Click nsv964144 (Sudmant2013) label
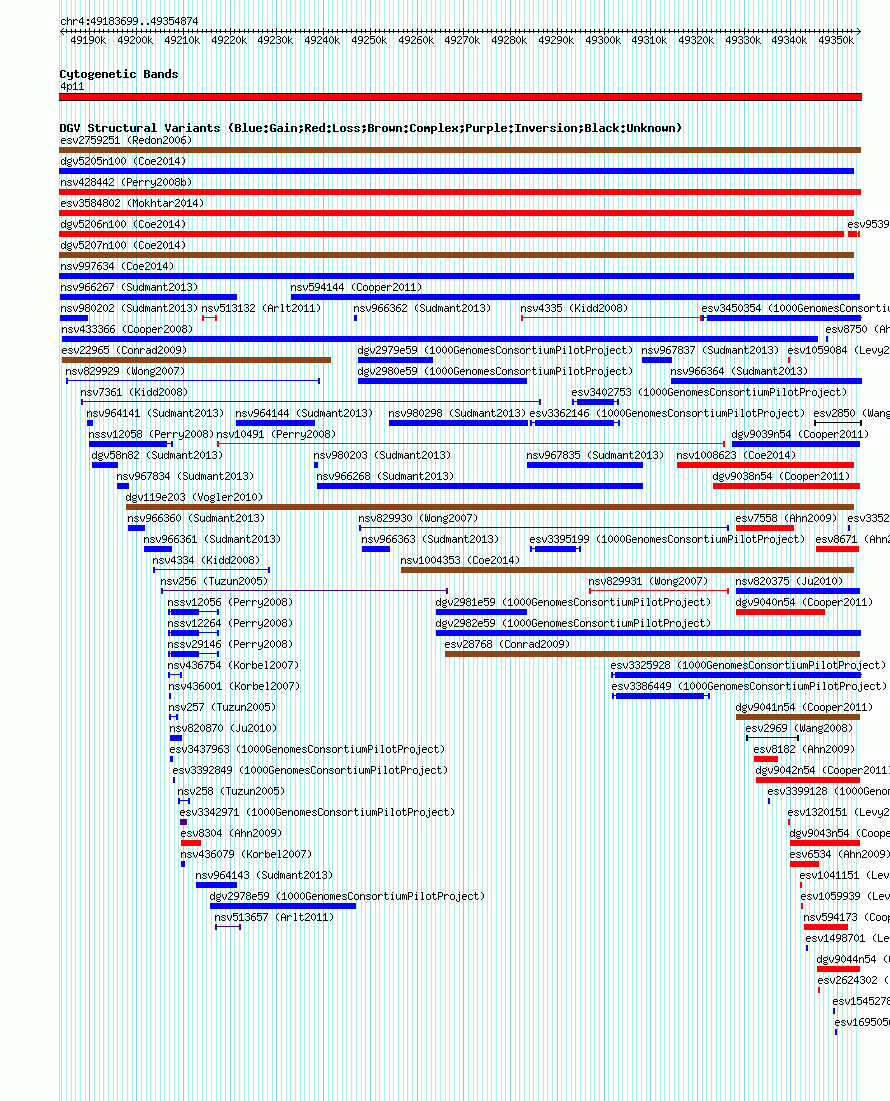 click(x=304, y=414)
